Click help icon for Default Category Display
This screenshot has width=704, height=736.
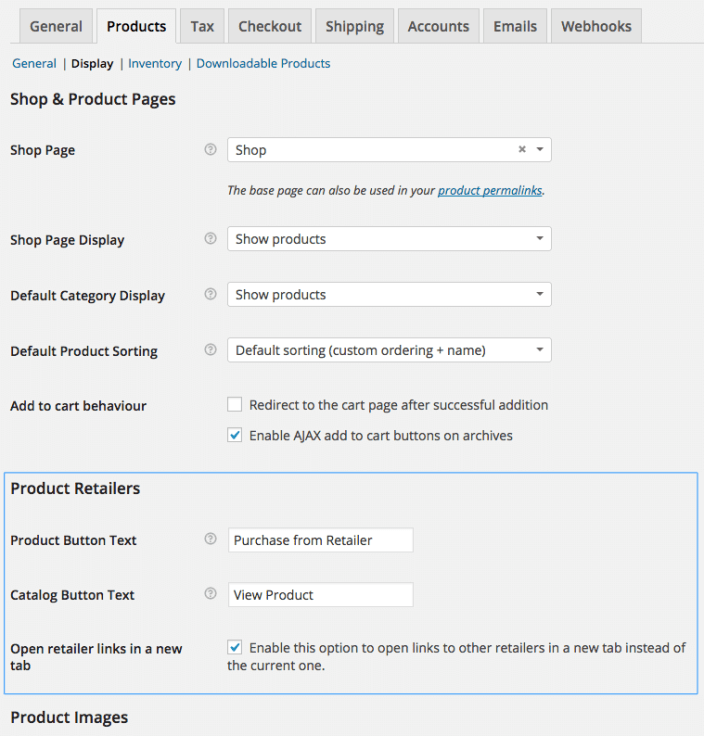210,295
